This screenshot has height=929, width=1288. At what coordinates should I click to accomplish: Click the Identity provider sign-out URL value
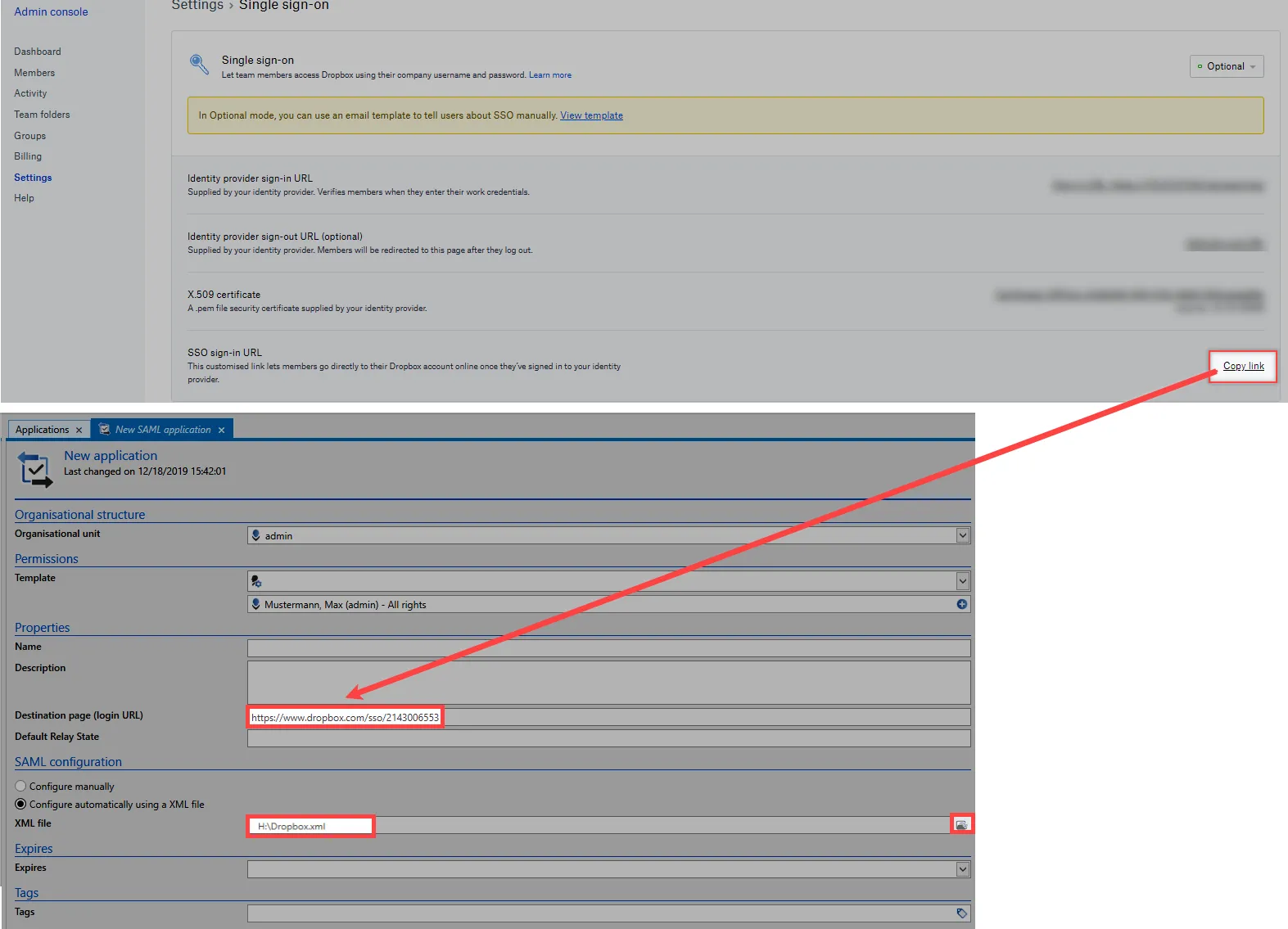(x=1225, y=244)
